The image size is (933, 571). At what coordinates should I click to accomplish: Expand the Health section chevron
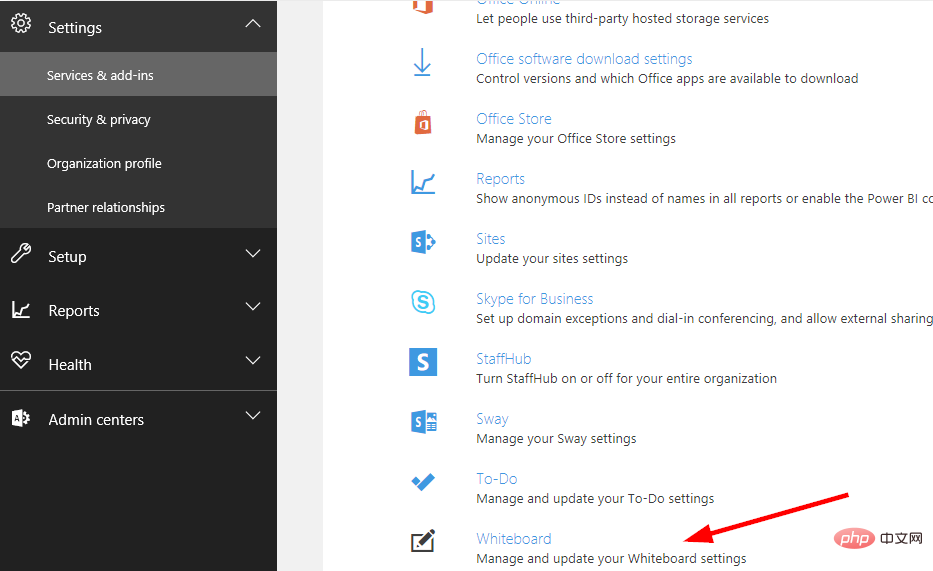point(253,360)
